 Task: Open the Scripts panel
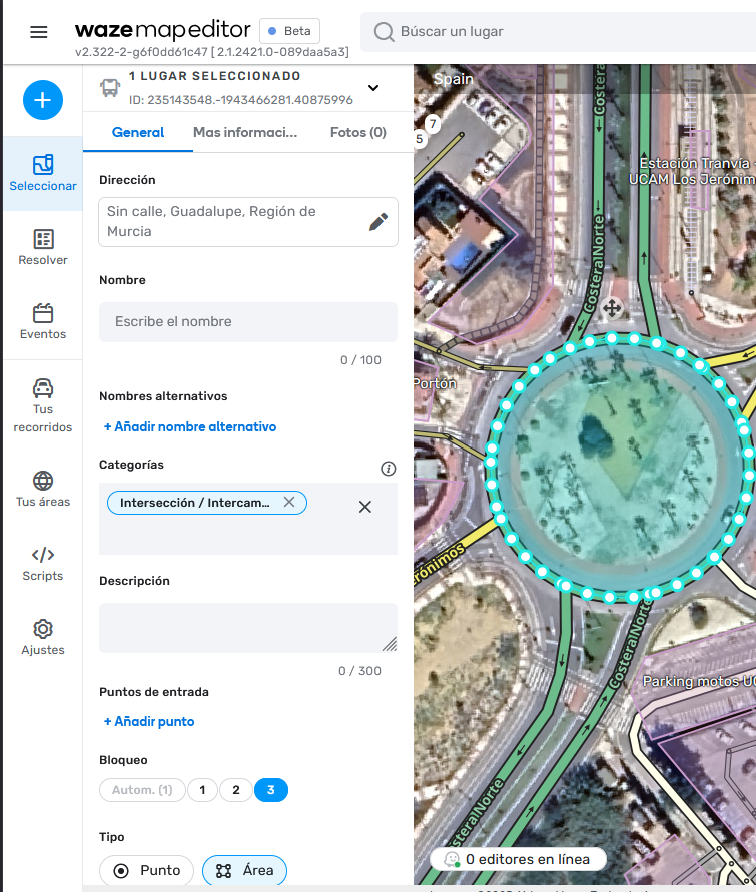point(43,564)
